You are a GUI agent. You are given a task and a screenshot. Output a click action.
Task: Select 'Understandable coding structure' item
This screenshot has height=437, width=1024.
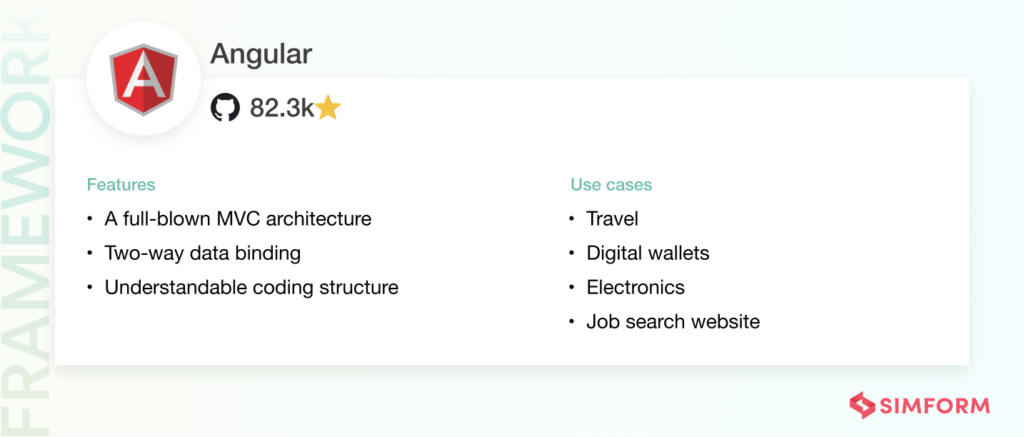pyautogui.click(x=251, y=287)
